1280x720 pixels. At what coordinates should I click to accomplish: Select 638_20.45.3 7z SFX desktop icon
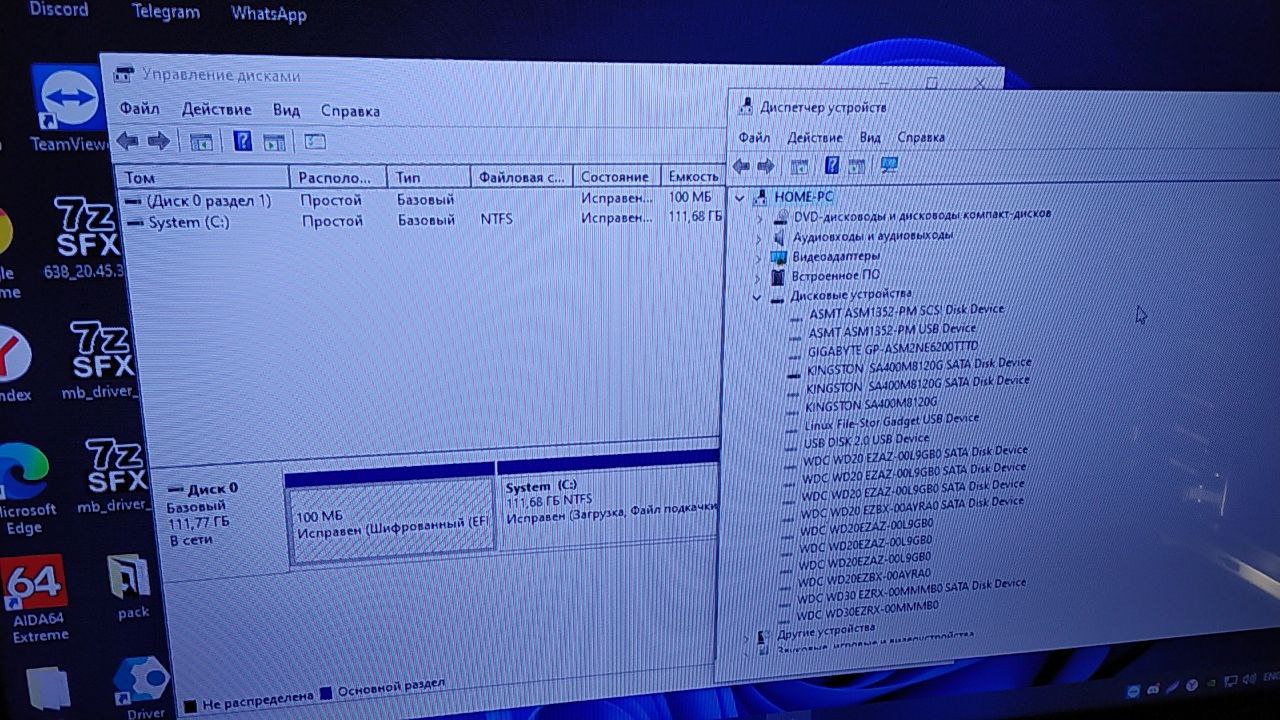[84, 238]
